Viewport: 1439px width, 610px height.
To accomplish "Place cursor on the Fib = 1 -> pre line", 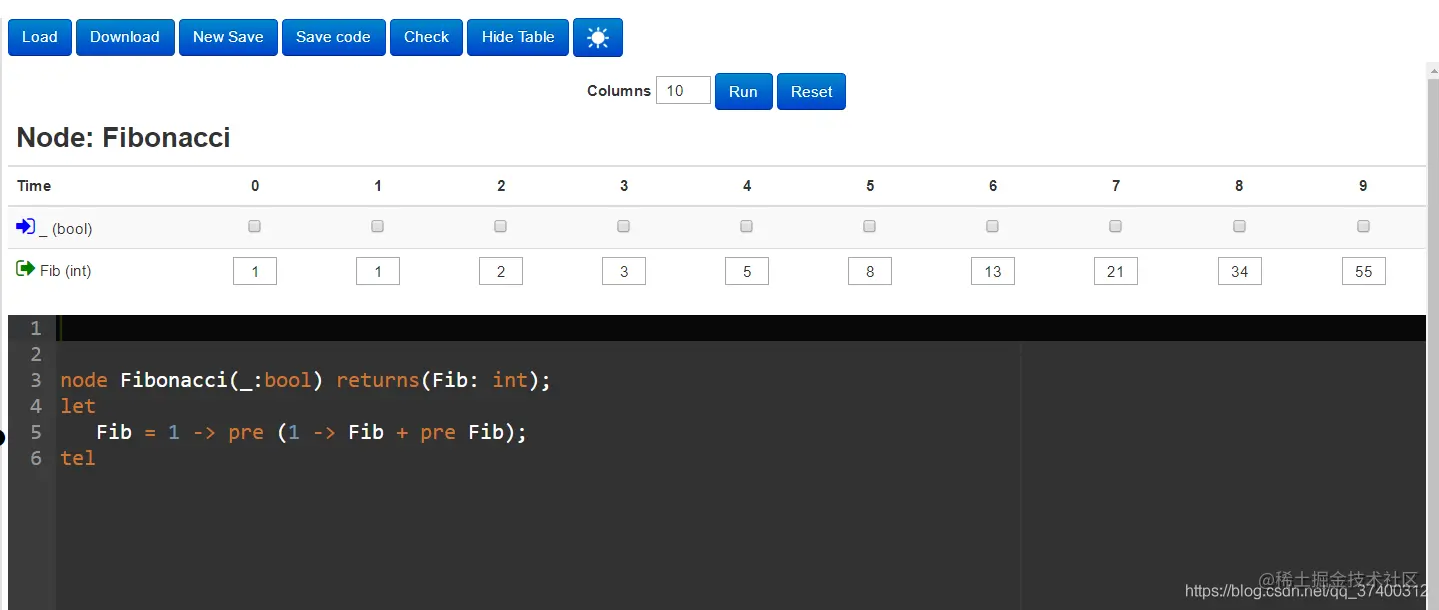I will point(311,432).
